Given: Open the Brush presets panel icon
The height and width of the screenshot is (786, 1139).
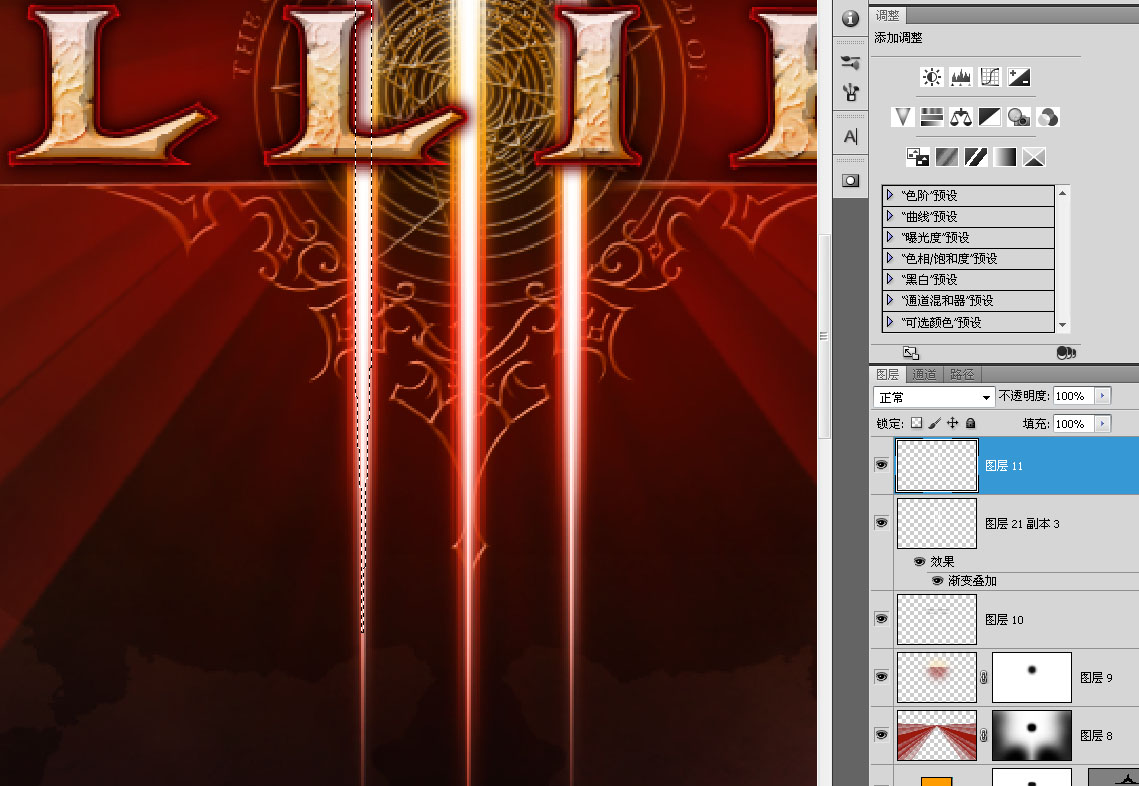Looking at the screenshot, I should point(850,62).
